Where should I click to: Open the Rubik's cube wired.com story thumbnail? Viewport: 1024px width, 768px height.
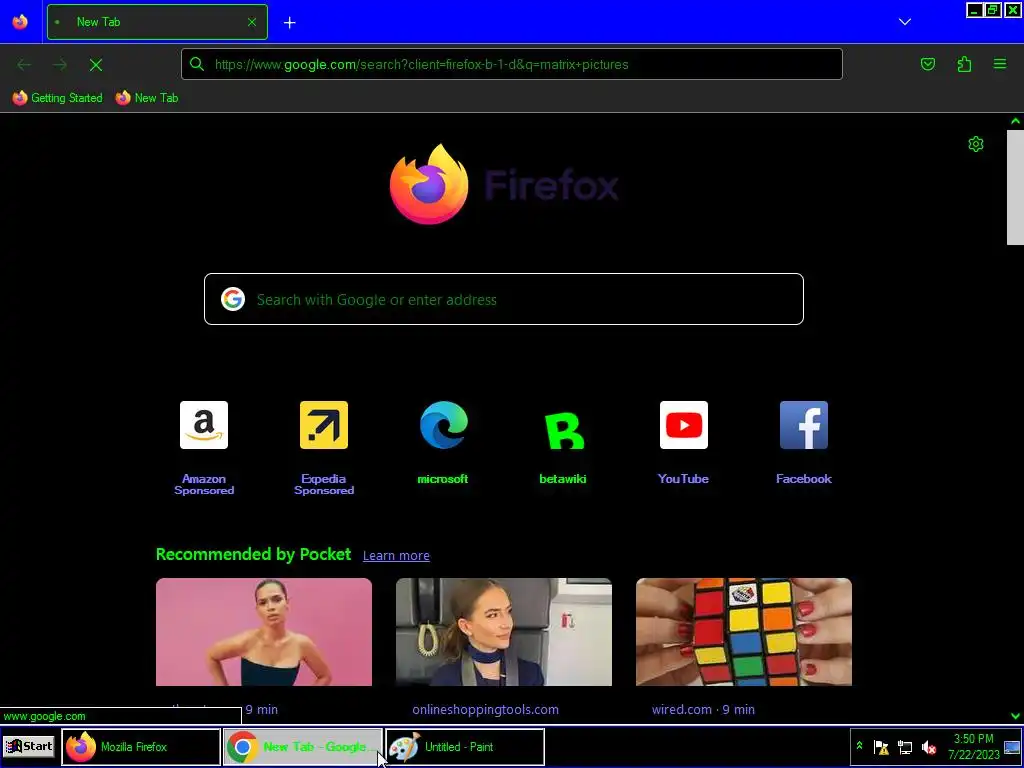click(x=744, y=632)
